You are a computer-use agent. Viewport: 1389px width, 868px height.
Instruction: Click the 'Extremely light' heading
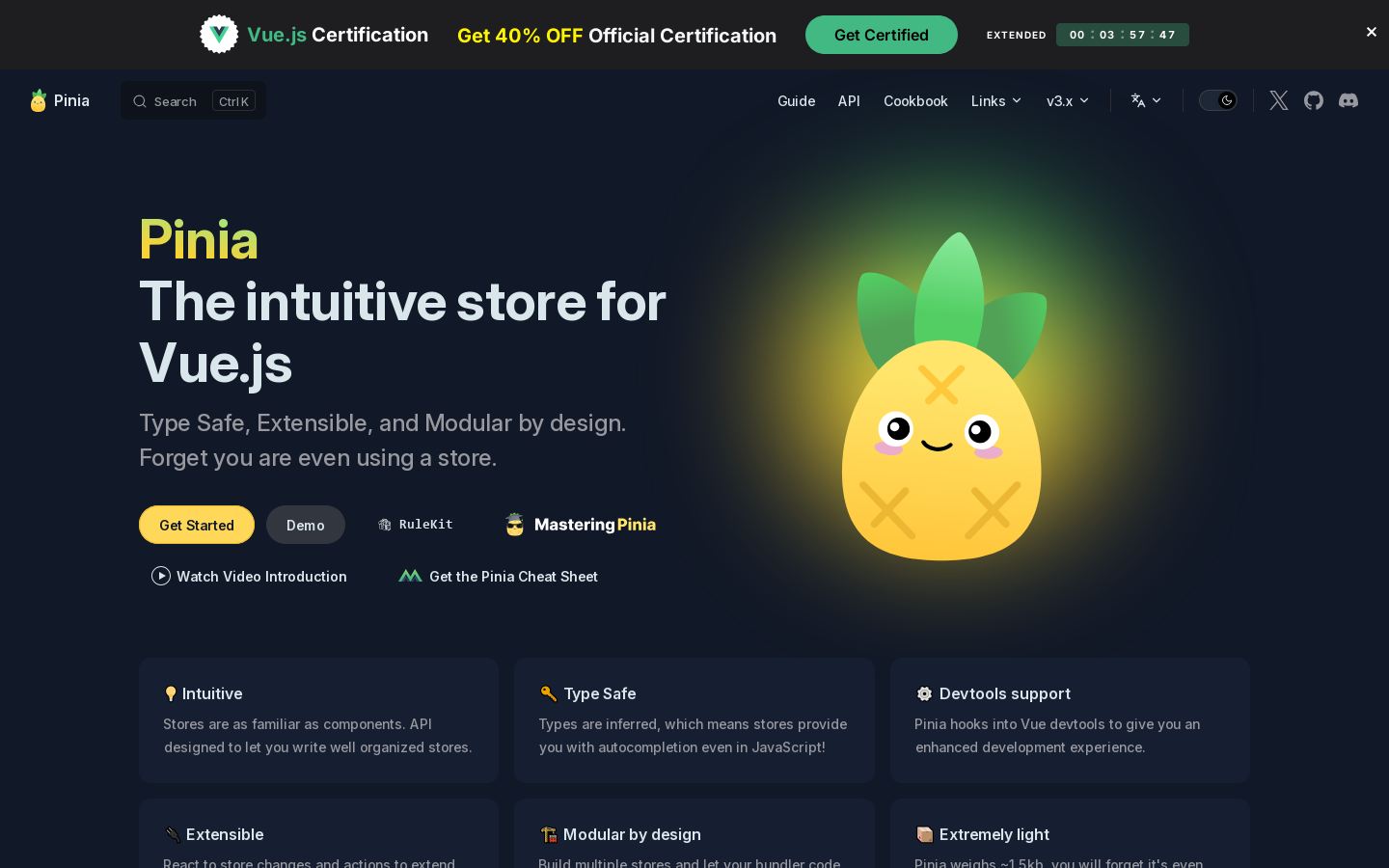(x=994, y=834)
